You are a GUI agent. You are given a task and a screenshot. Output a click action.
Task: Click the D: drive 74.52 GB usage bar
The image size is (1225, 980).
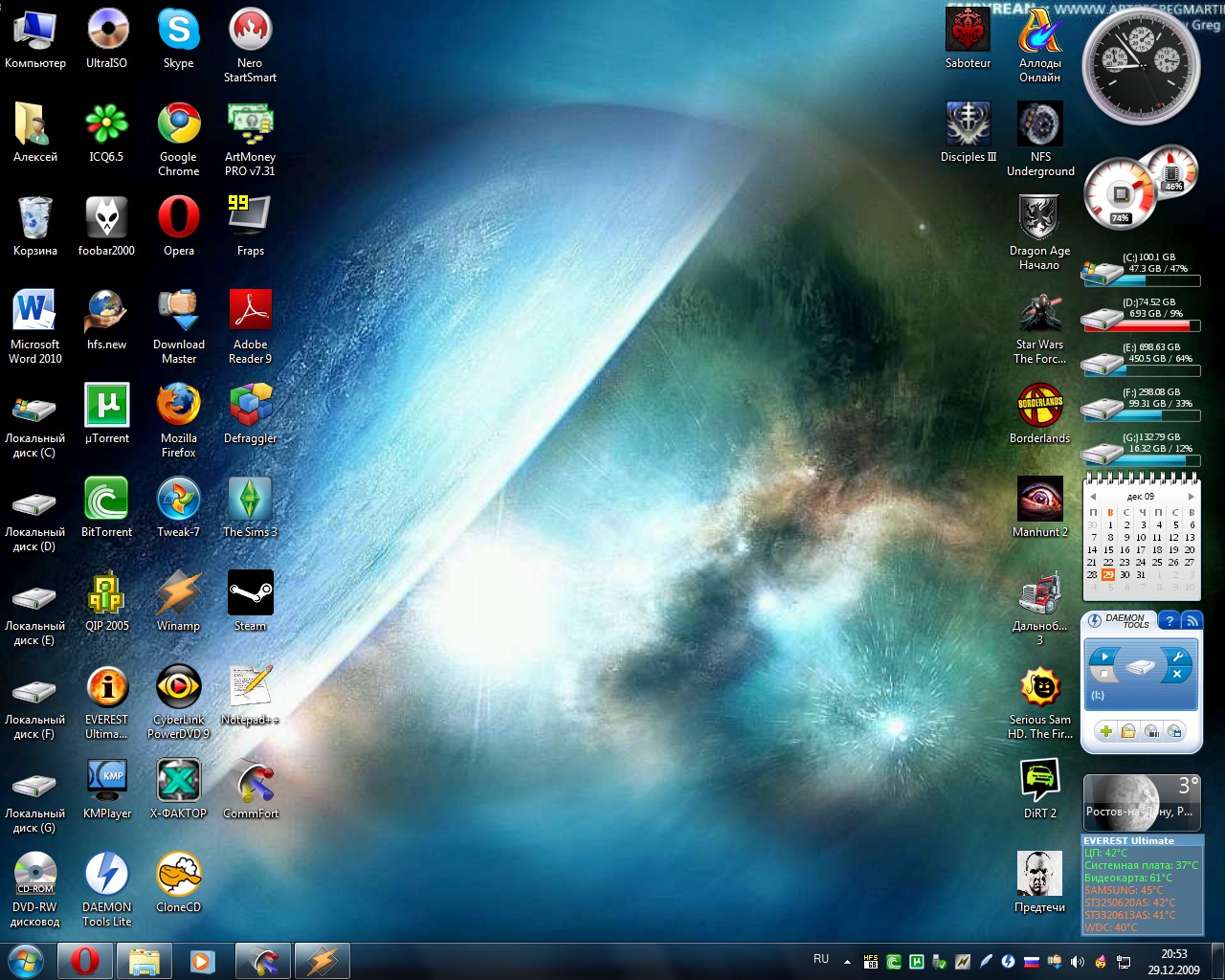(1141, 326)
